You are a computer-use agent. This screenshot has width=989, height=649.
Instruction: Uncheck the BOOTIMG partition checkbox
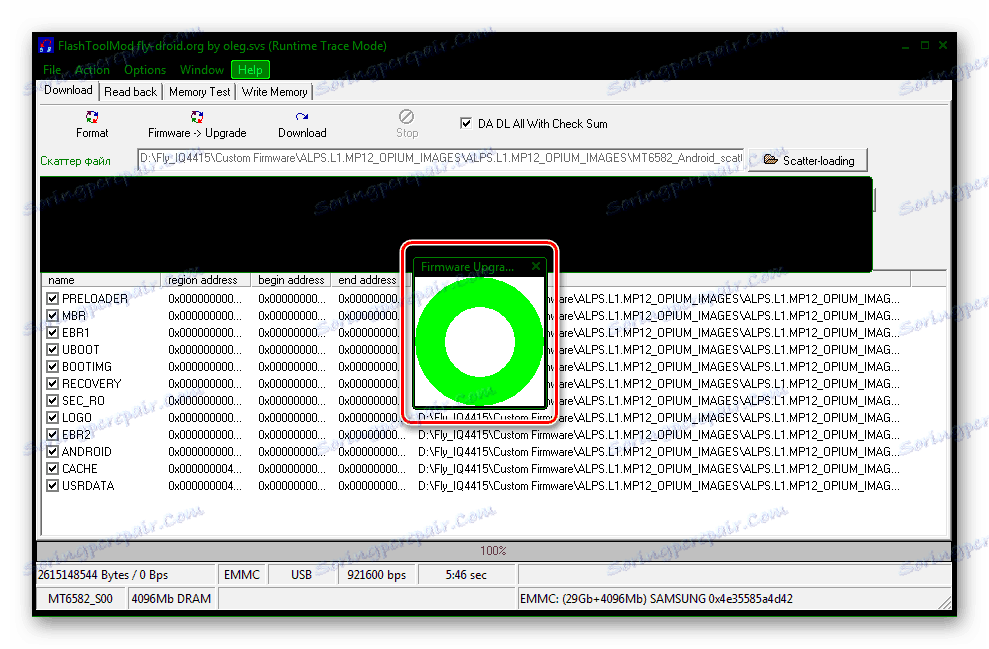coord(52,366)
